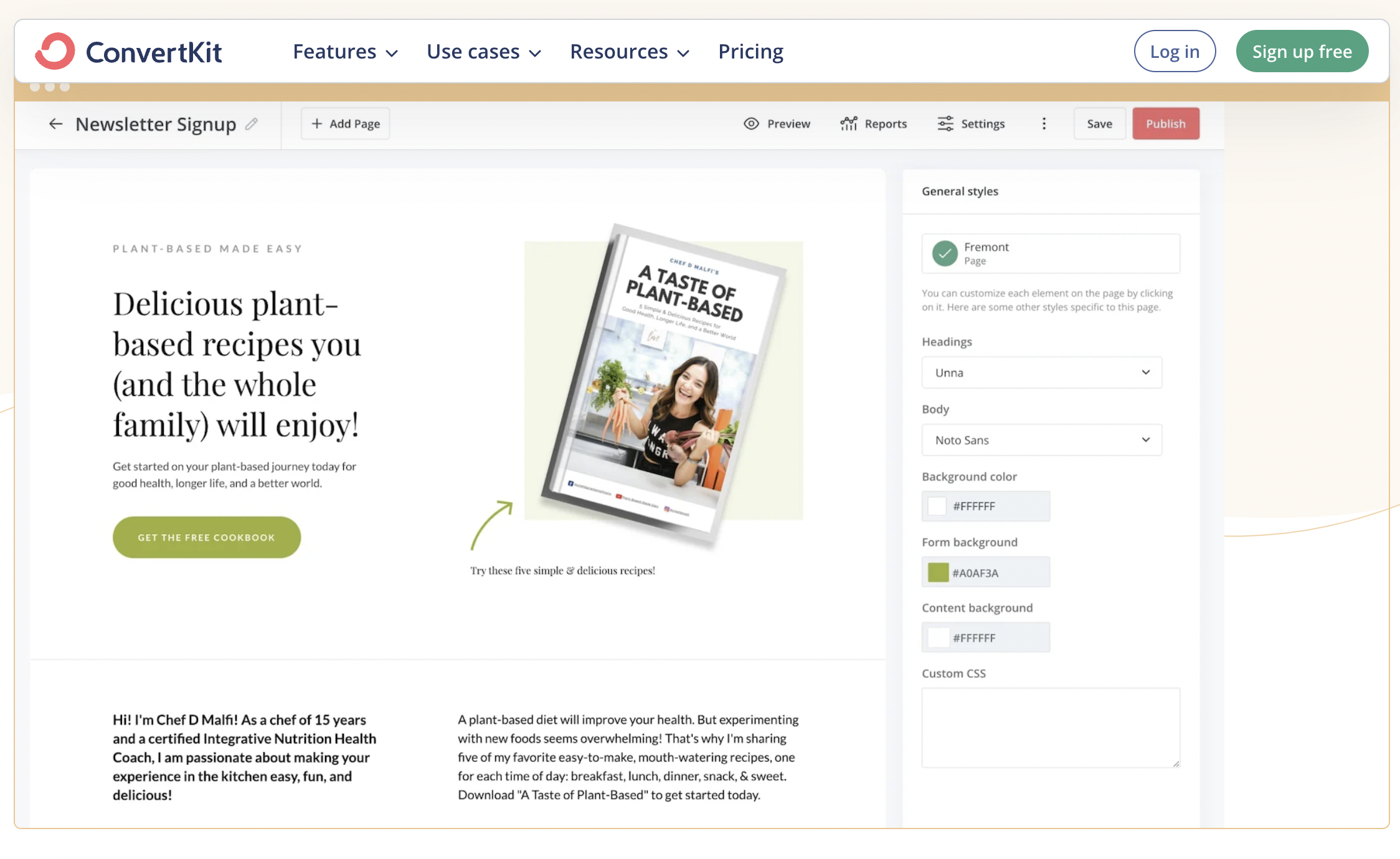The height and width of the screenshot is (859, 1400).
Task: Open the Headings font dropdown showing Unna
Action: pyautogui.click(x=1041, y=372)
